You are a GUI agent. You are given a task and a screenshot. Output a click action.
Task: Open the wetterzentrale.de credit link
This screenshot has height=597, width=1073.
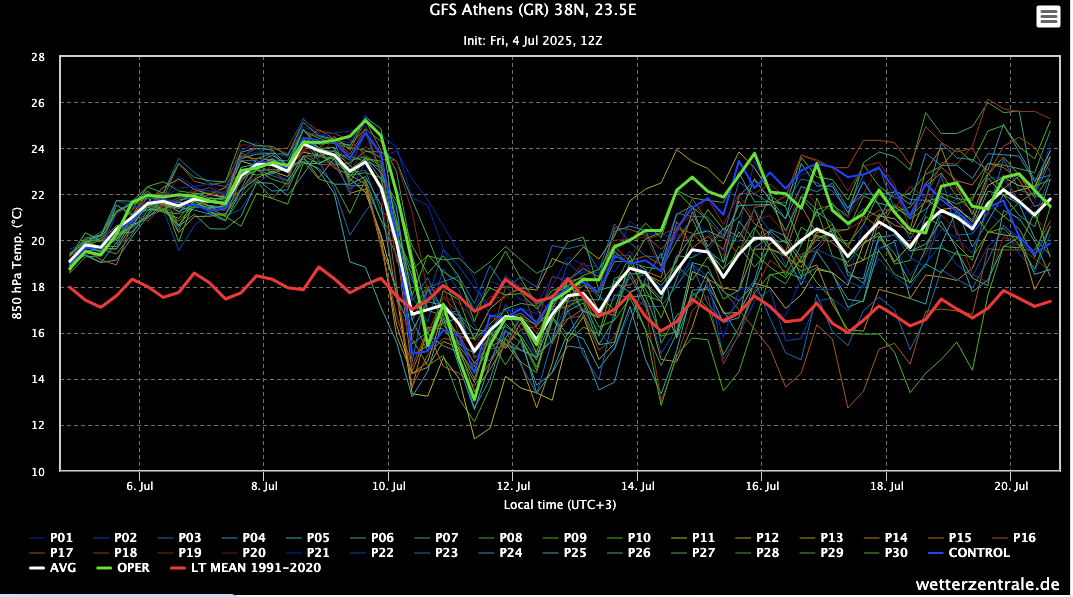pyautogui.click(x=987, y=584)
